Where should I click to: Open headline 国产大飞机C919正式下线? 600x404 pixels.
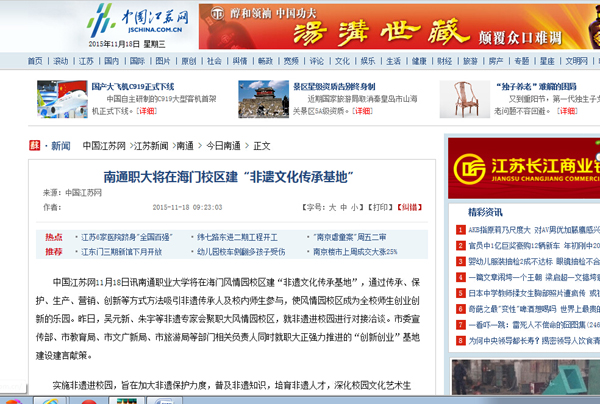coord(133,86)
